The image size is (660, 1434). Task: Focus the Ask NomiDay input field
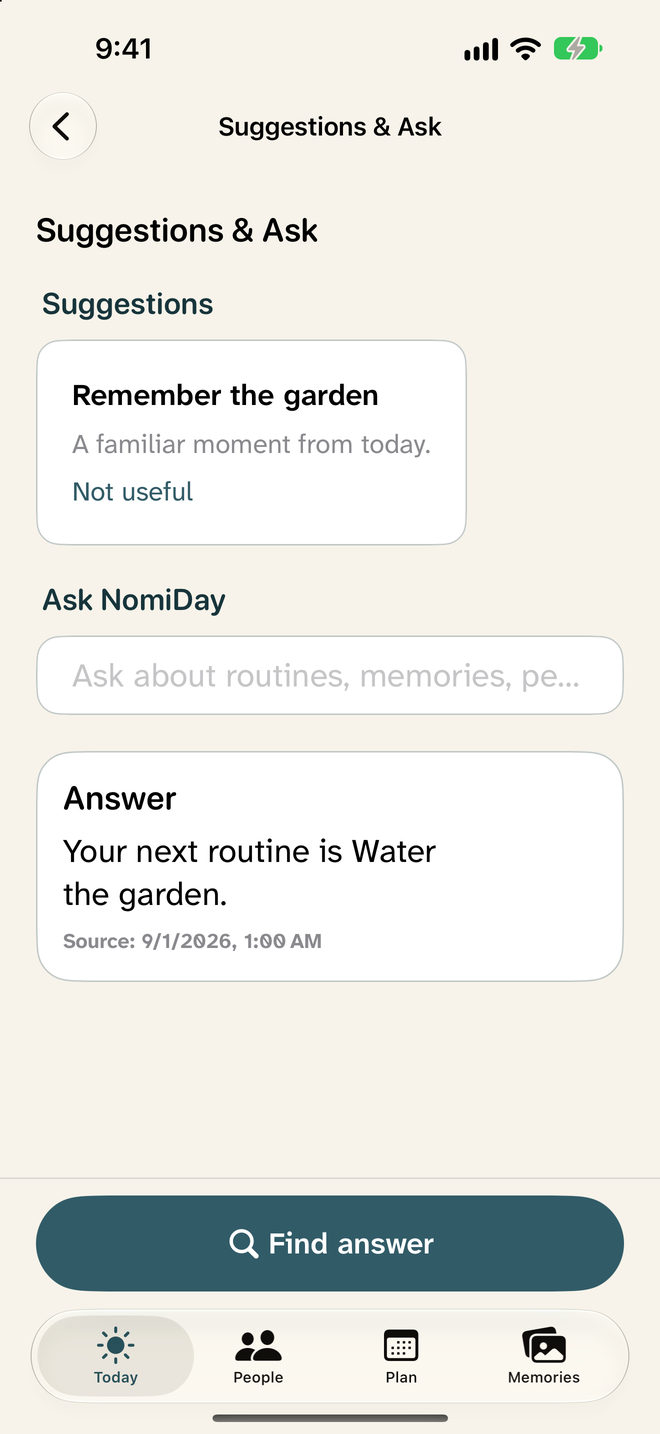tap(330, 676)
